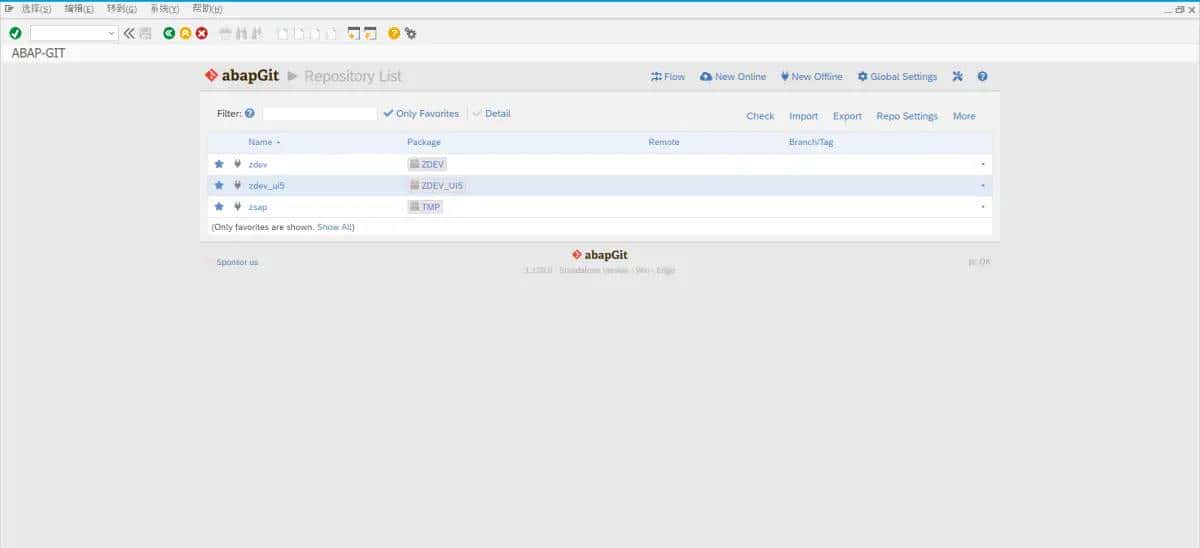
Task: Open row actions menu for zdev_ui5
Action: 982,185
